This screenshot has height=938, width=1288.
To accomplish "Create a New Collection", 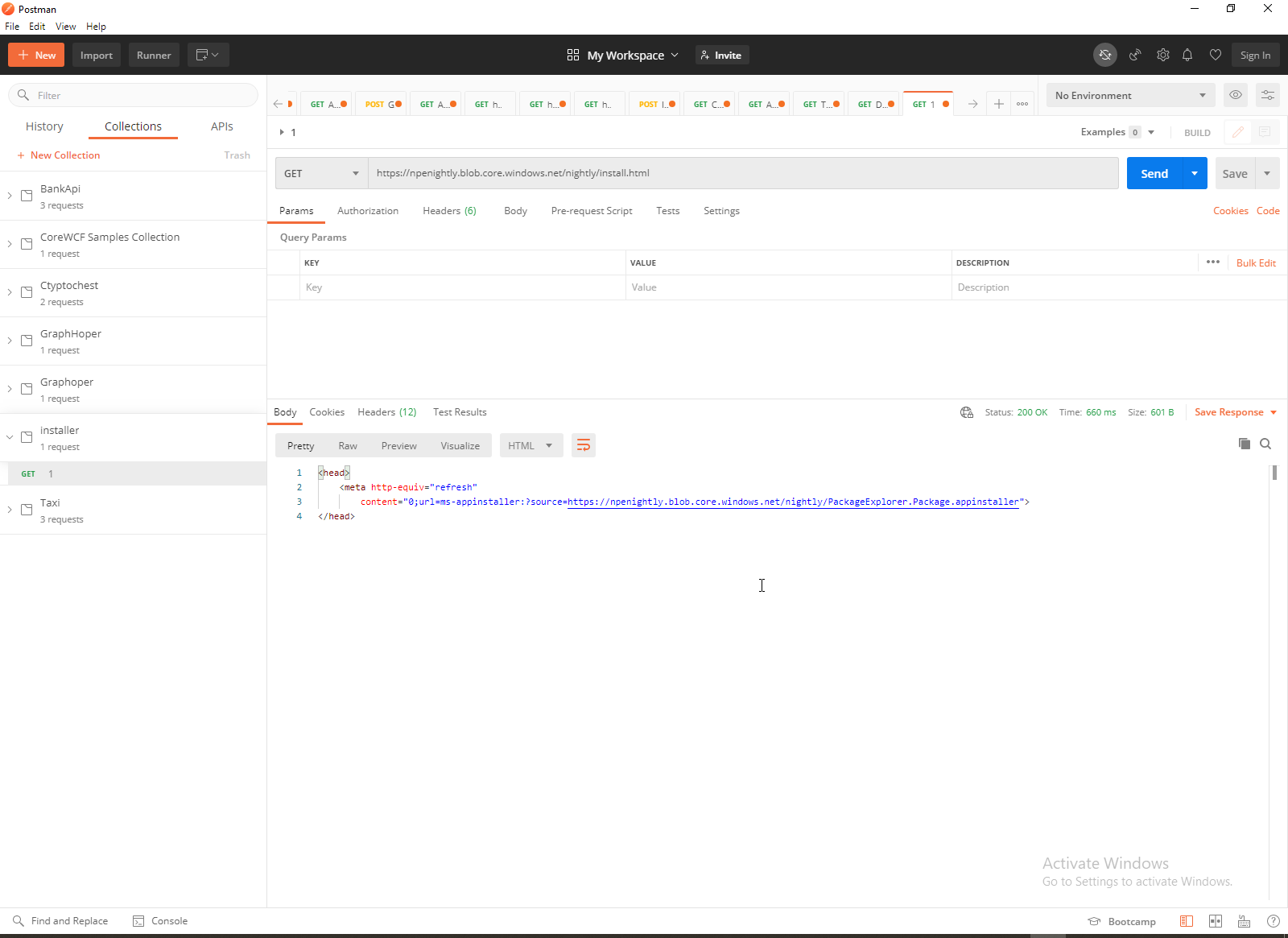I will pos(59,155).
